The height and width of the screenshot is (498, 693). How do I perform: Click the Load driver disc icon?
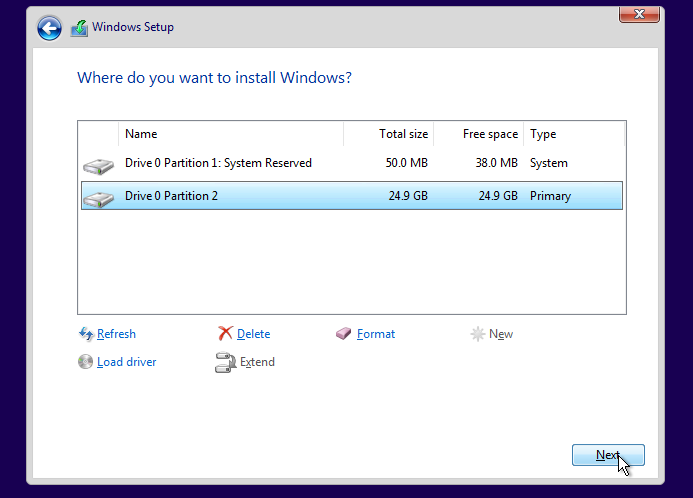pyautogui.click(x=86, y=362)
